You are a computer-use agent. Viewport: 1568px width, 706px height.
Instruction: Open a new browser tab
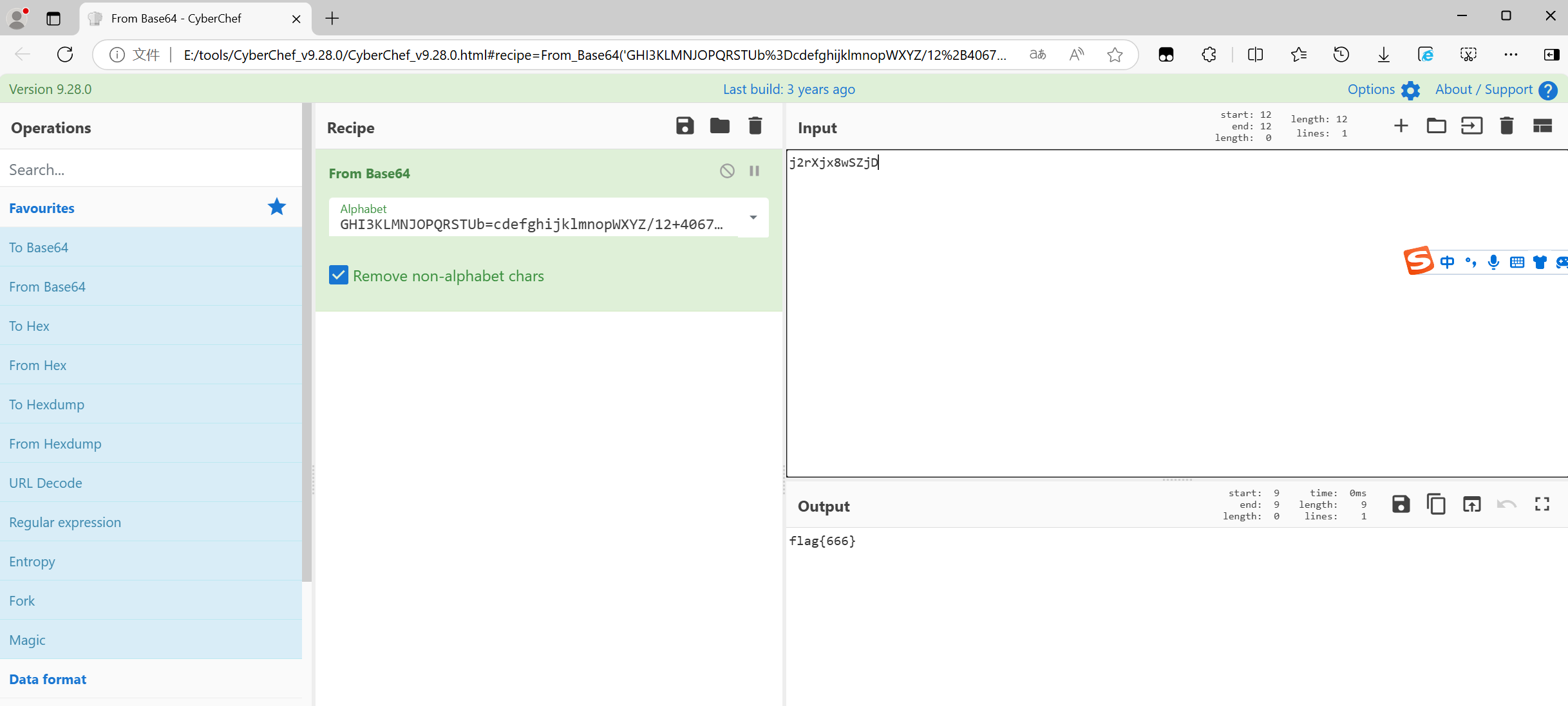[332, 18]
